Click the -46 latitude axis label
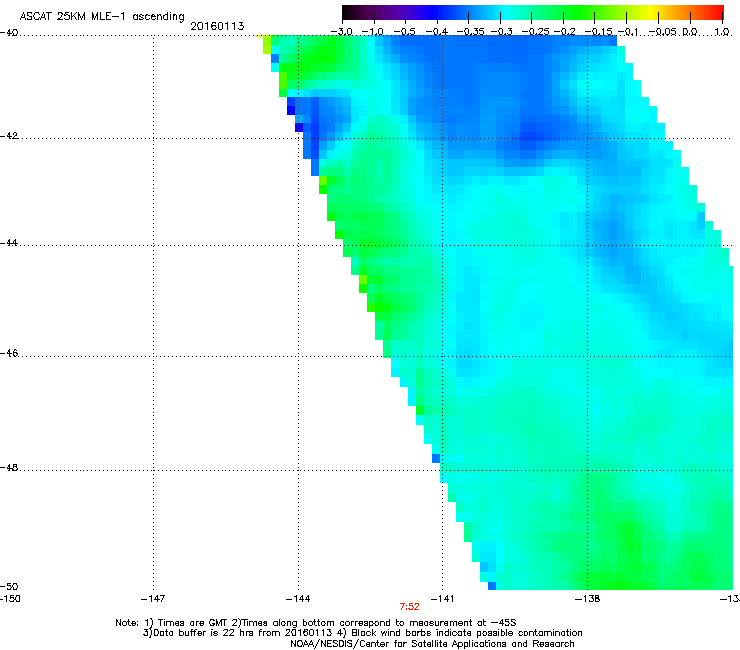The width and height of the screenshot is (740, 650). click(9, 353)
